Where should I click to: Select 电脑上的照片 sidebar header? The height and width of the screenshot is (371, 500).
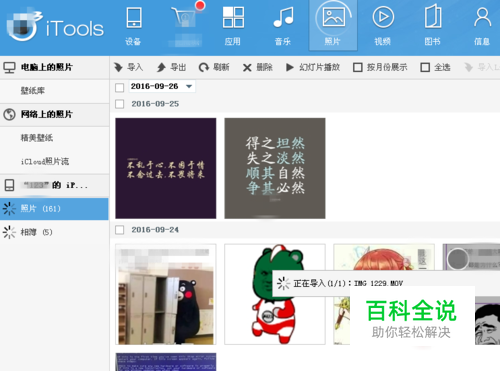[x=55, y=67]
